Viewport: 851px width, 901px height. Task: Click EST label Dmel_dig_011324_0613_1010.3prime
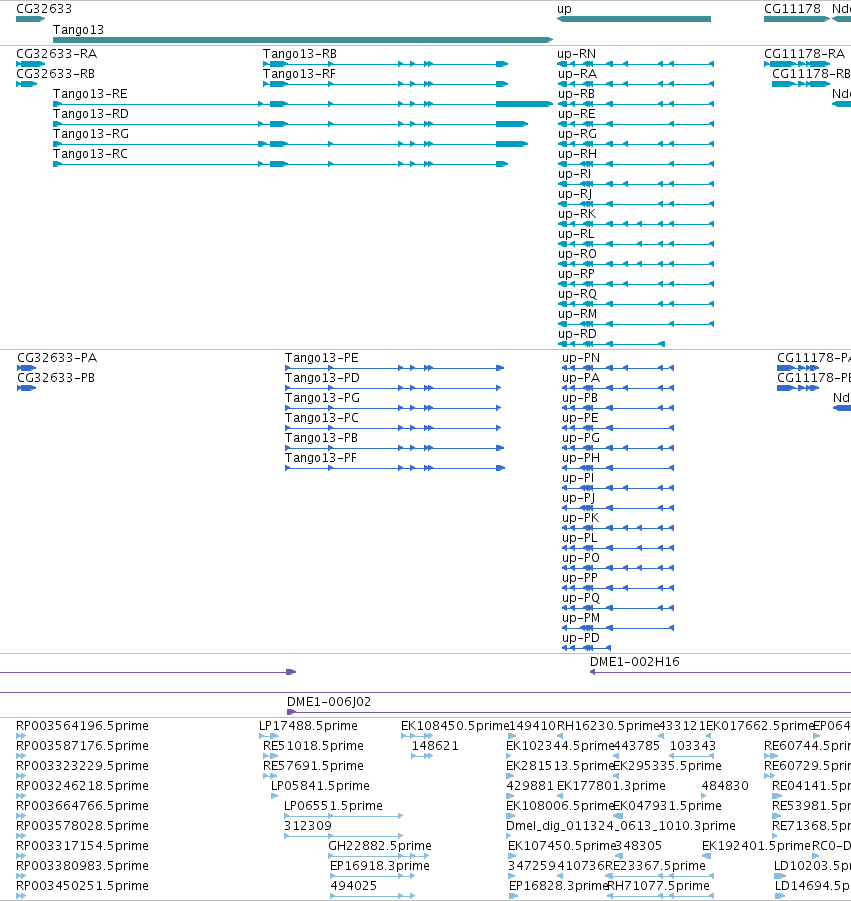tap(621, 826)
